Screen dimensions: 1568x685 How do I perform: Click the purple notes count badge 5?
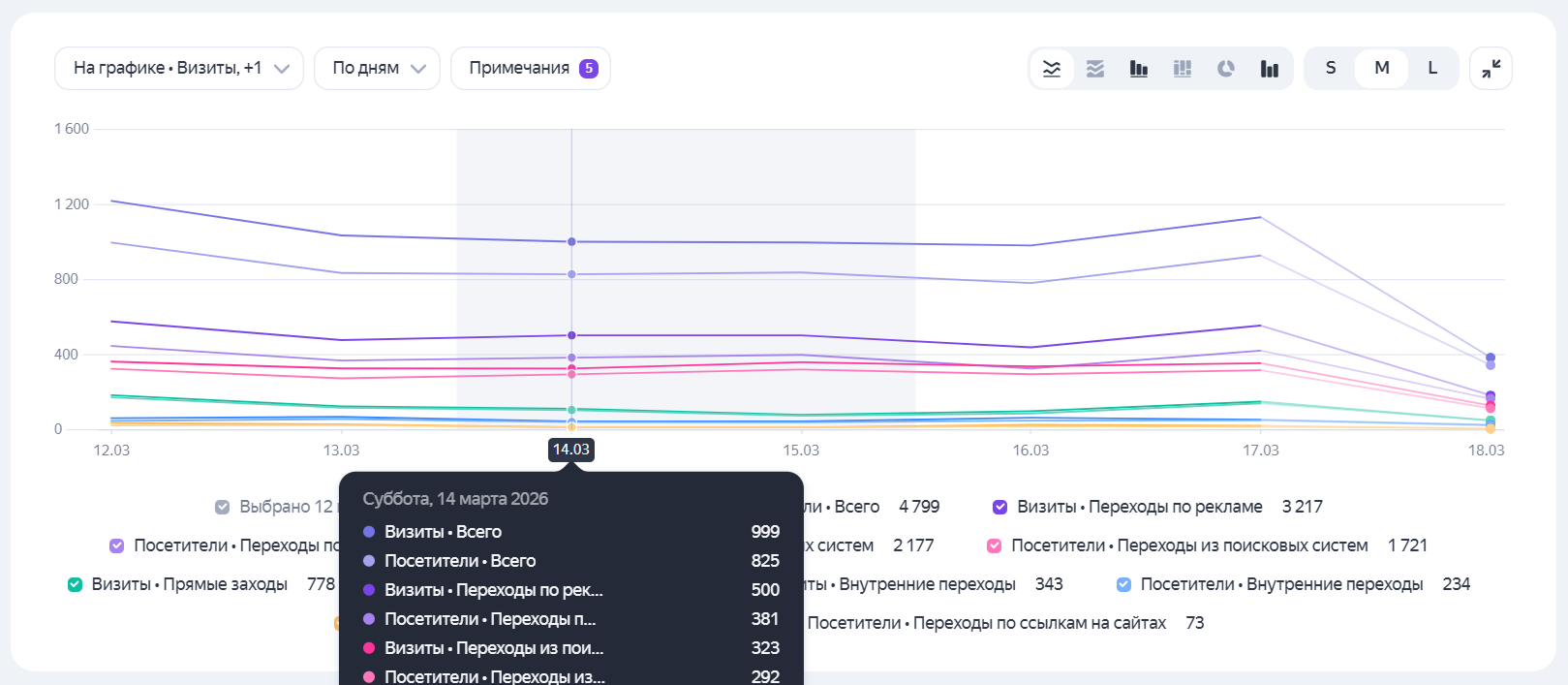[x=589, y=69]
